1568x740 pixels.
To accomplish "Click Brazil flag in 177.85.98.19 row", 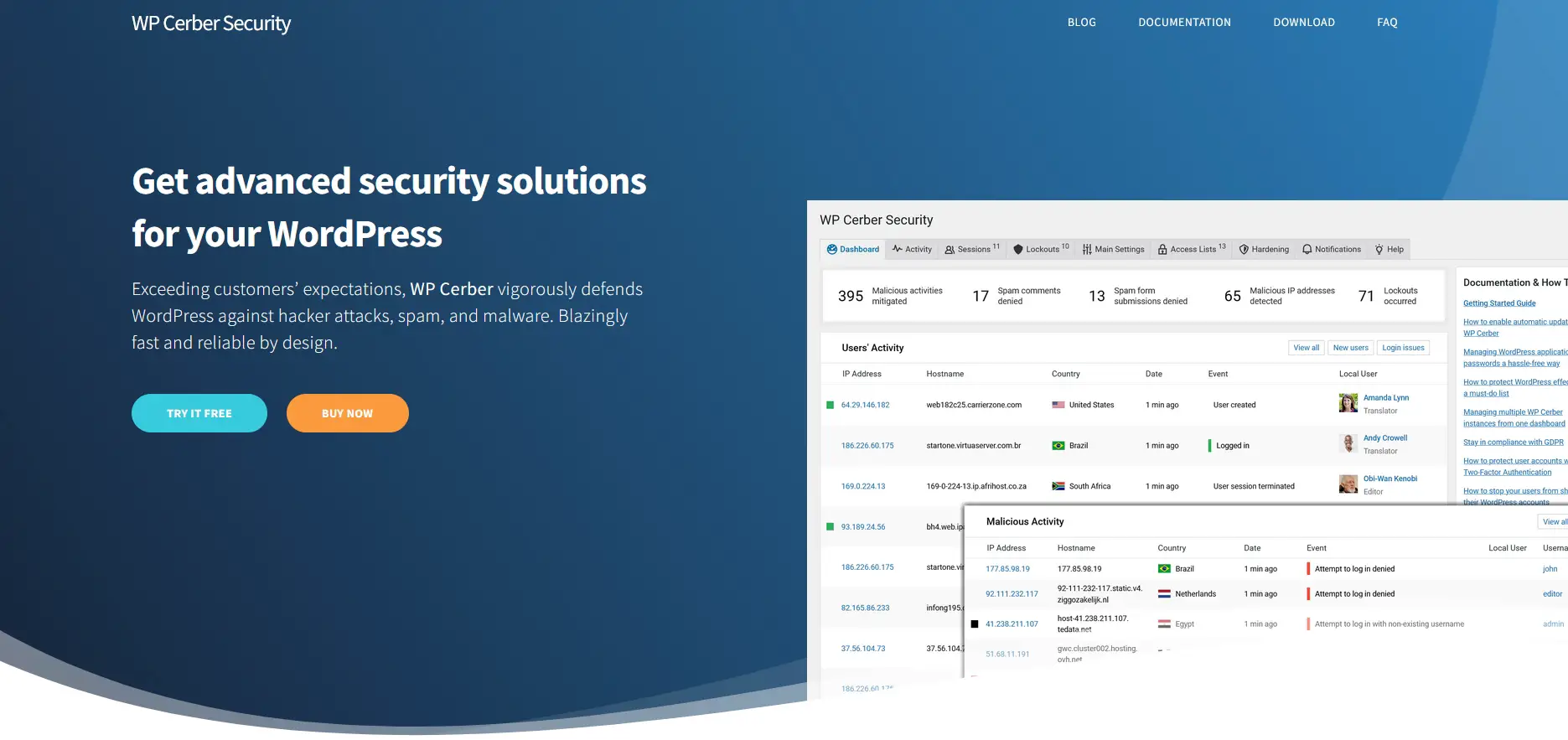I will [x=1164, y=569].
